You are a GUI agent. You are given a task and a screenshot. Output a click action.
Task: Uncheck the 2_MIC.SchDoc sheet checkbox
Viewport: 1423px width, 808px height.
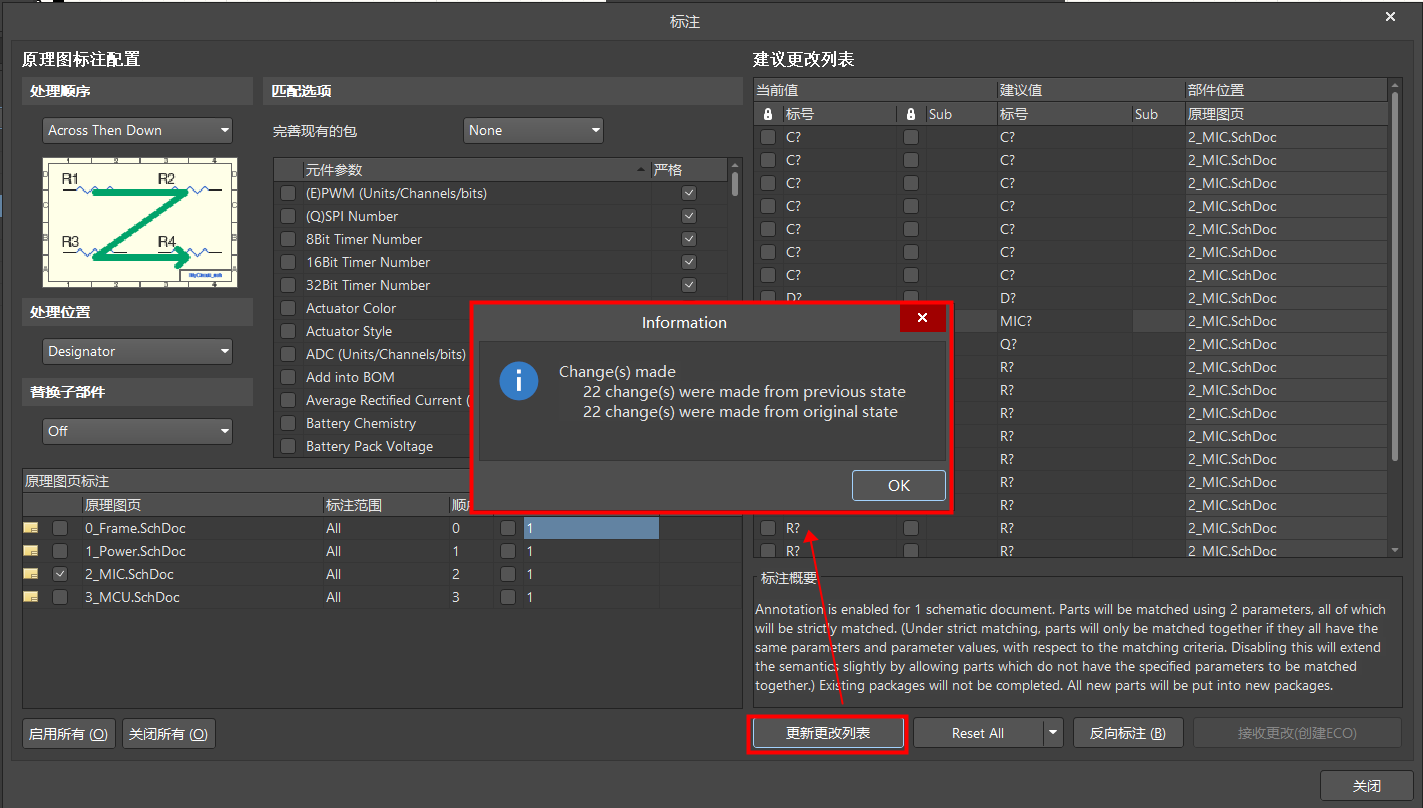click(x=60, y=574)
